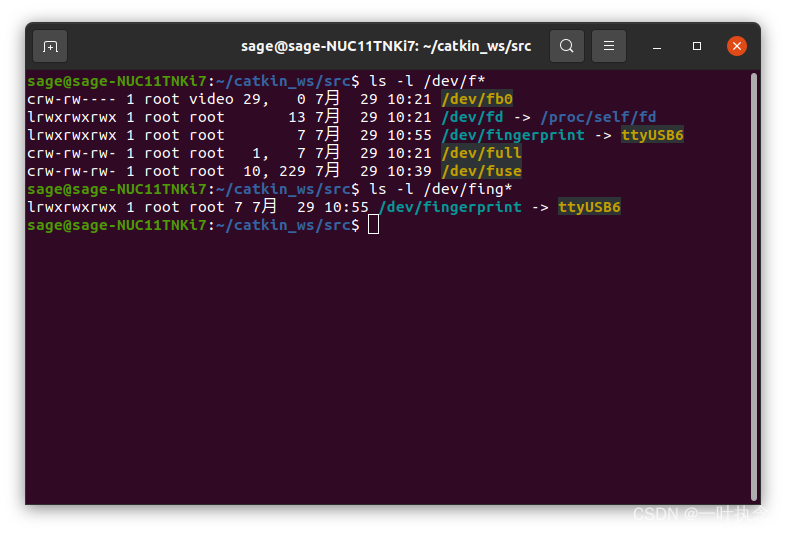Maximize the terminal window
Image resolution: width=786 pixels, height=533 pixels.
coord(697,46)
